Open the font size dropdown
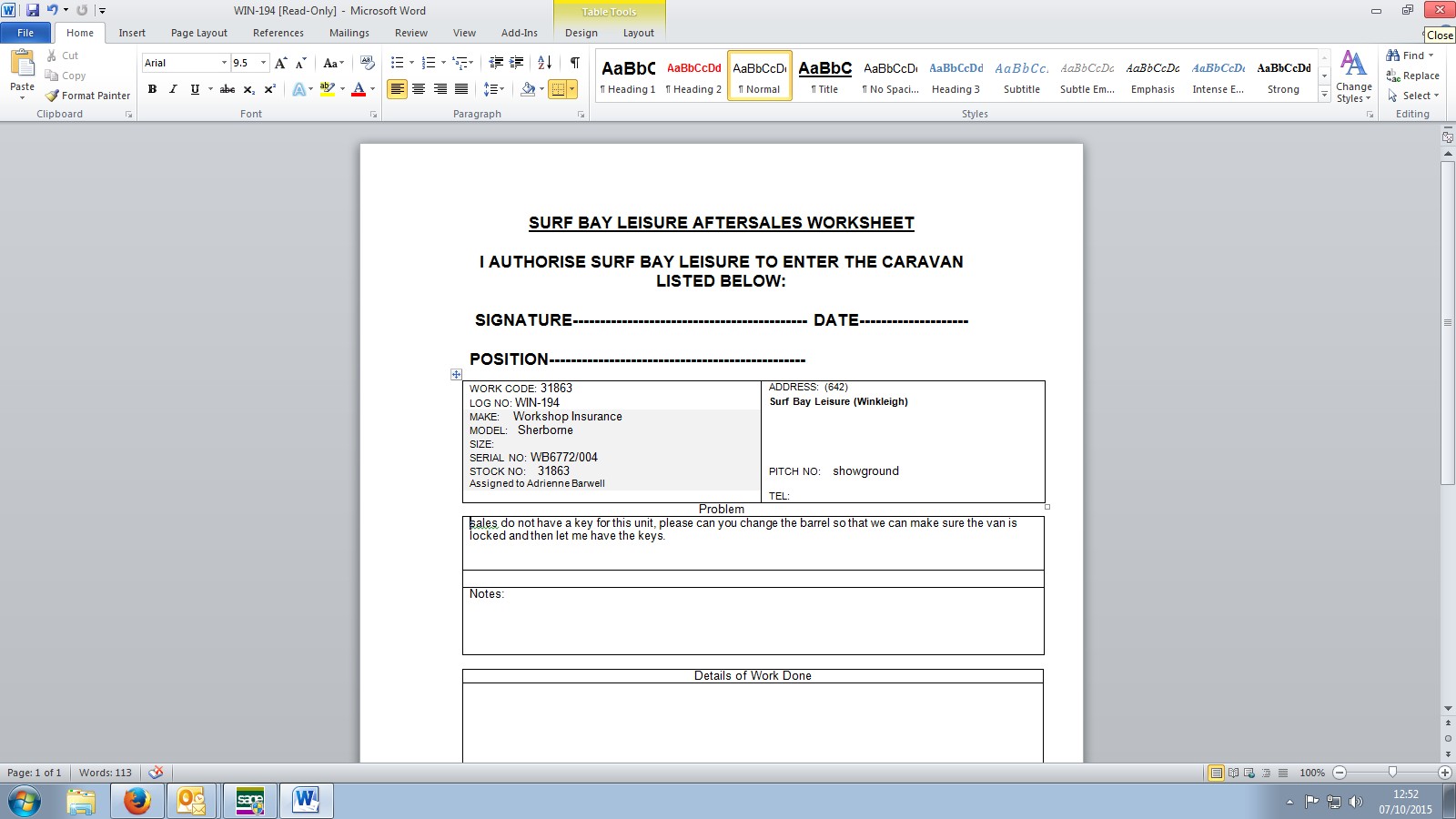 [264, 63]
